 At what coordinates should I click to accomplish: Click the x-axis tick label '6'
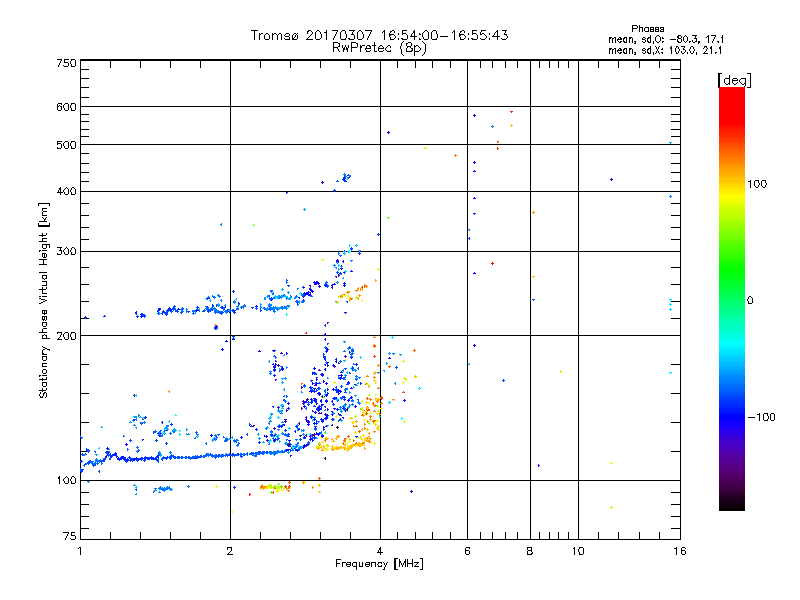pyautogui.click(x=467, y=551)
